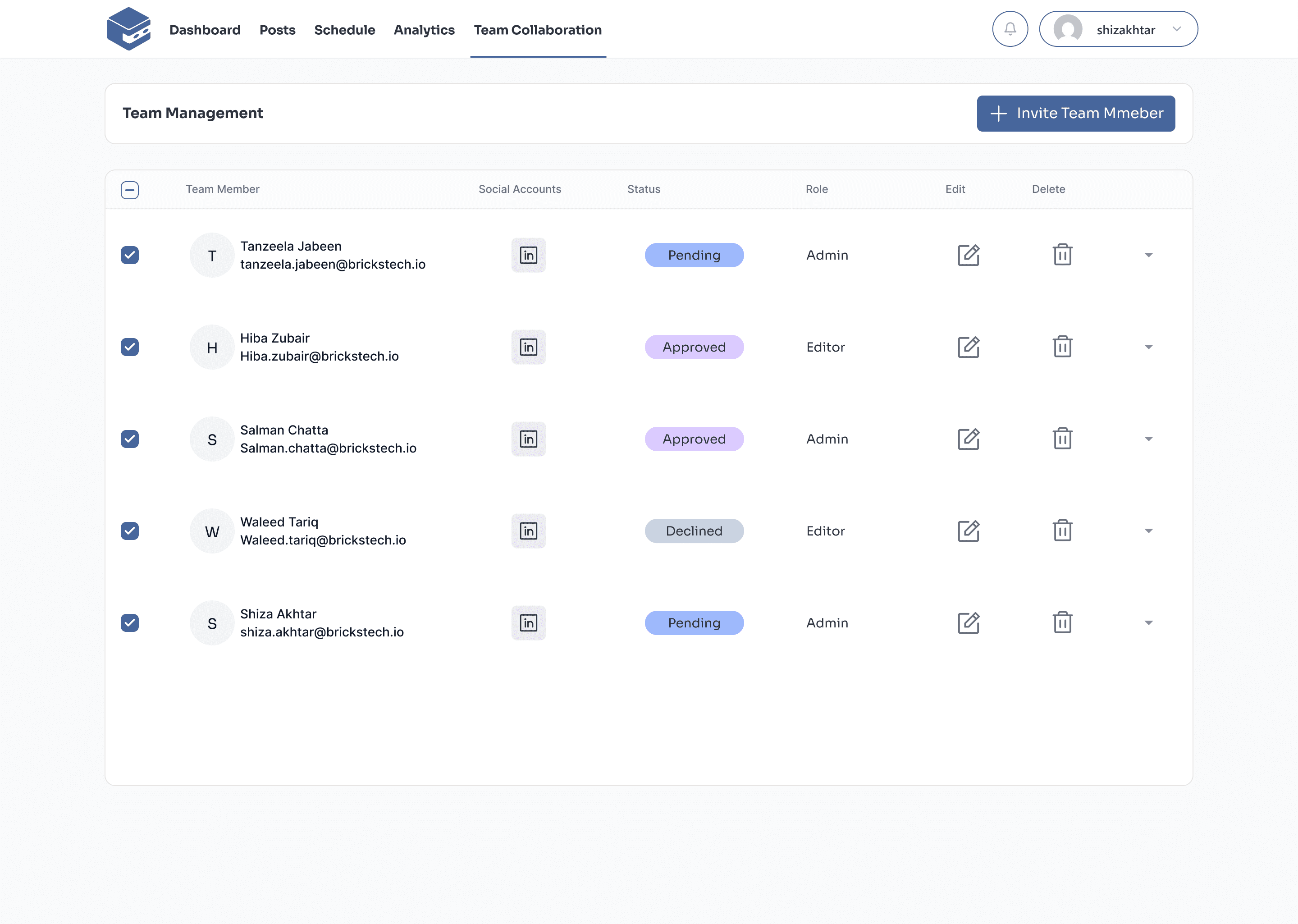1298x924 pixels.
Task: Edit Tanzeela Jabeen's member details
Action: coord(968,255)
